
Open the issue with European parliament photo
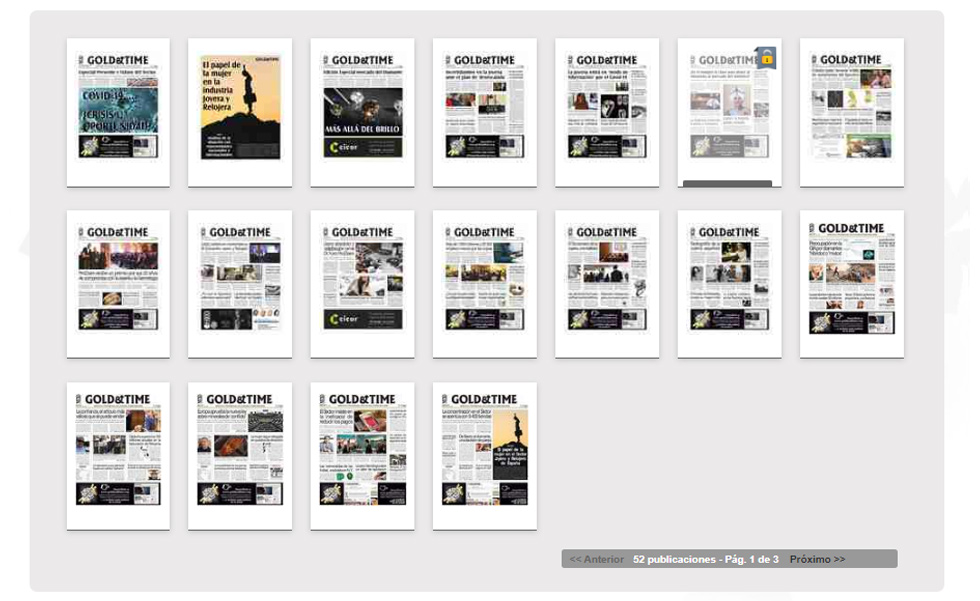click(x=240, y=456)
